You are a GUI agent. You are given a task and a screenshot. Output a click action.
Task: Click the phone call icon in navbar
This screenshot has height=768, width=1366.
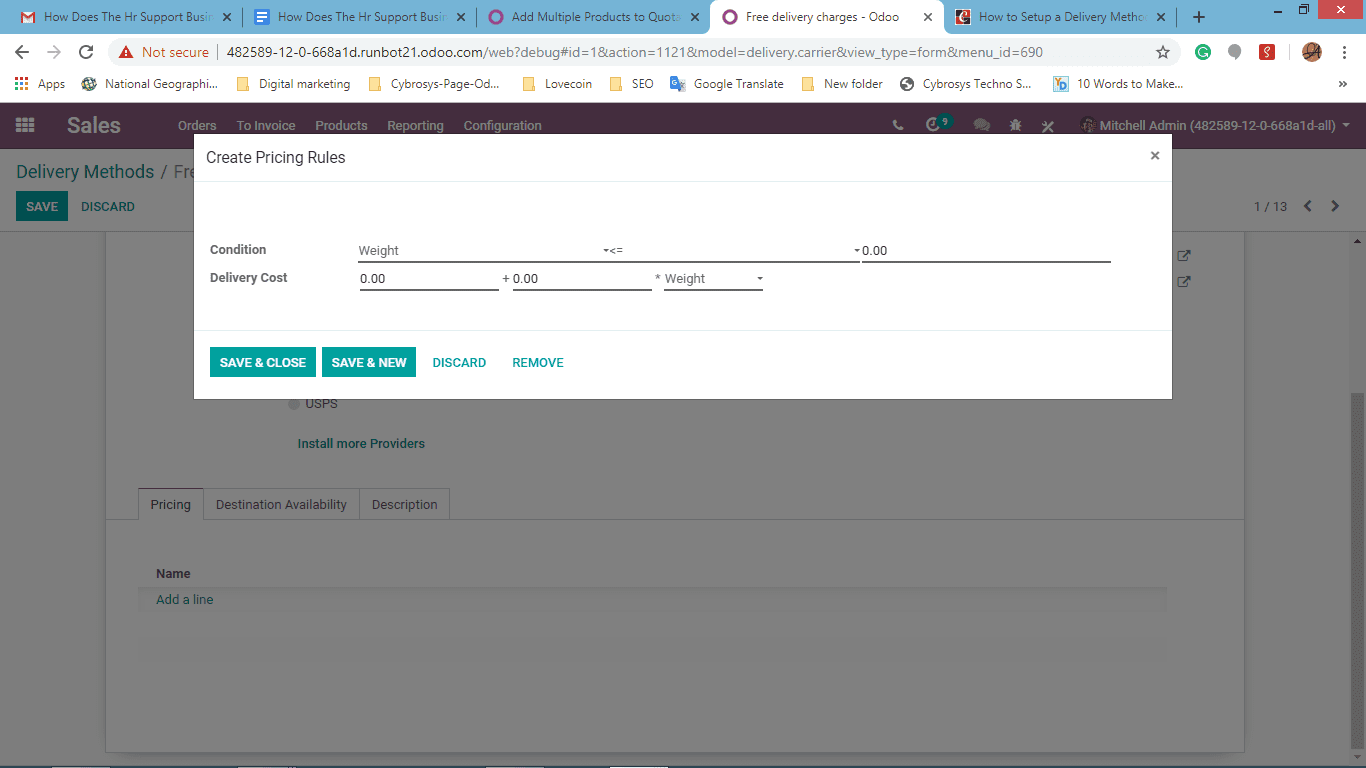pyautogui.click(x=898, y=125)
